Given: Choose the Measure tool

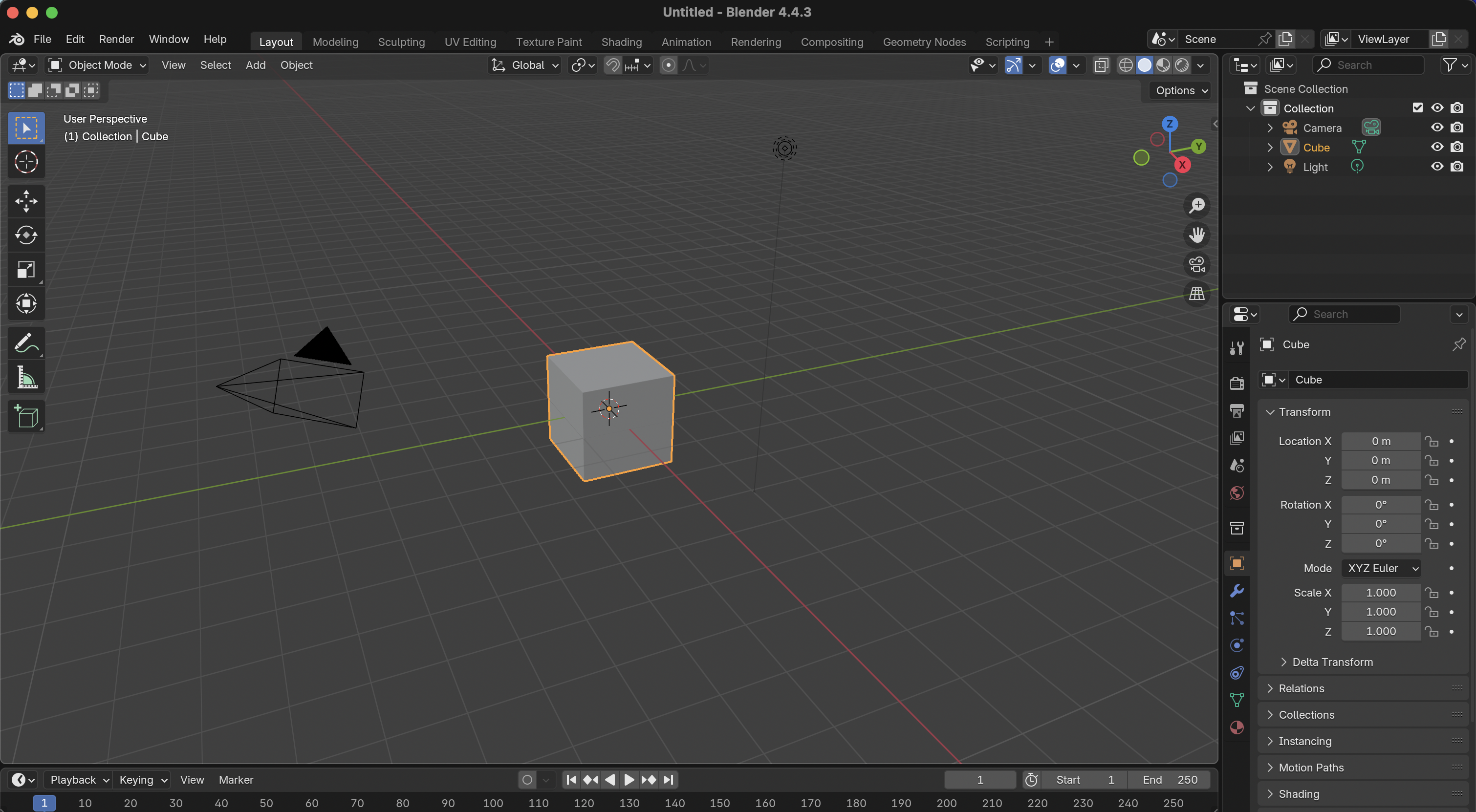Looking at the screenshot, I should coord(26,377).
